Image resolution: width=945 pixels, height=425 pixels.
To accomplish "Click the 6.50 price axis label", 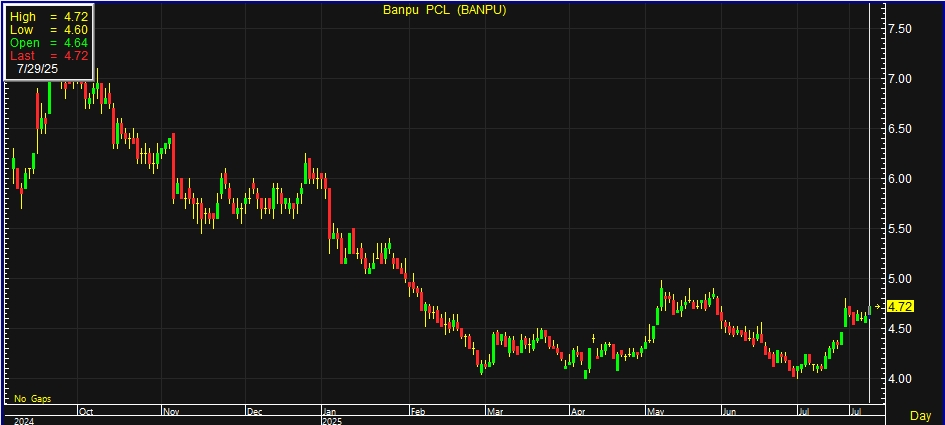I will pyautogui.click(x=899, y=129).
